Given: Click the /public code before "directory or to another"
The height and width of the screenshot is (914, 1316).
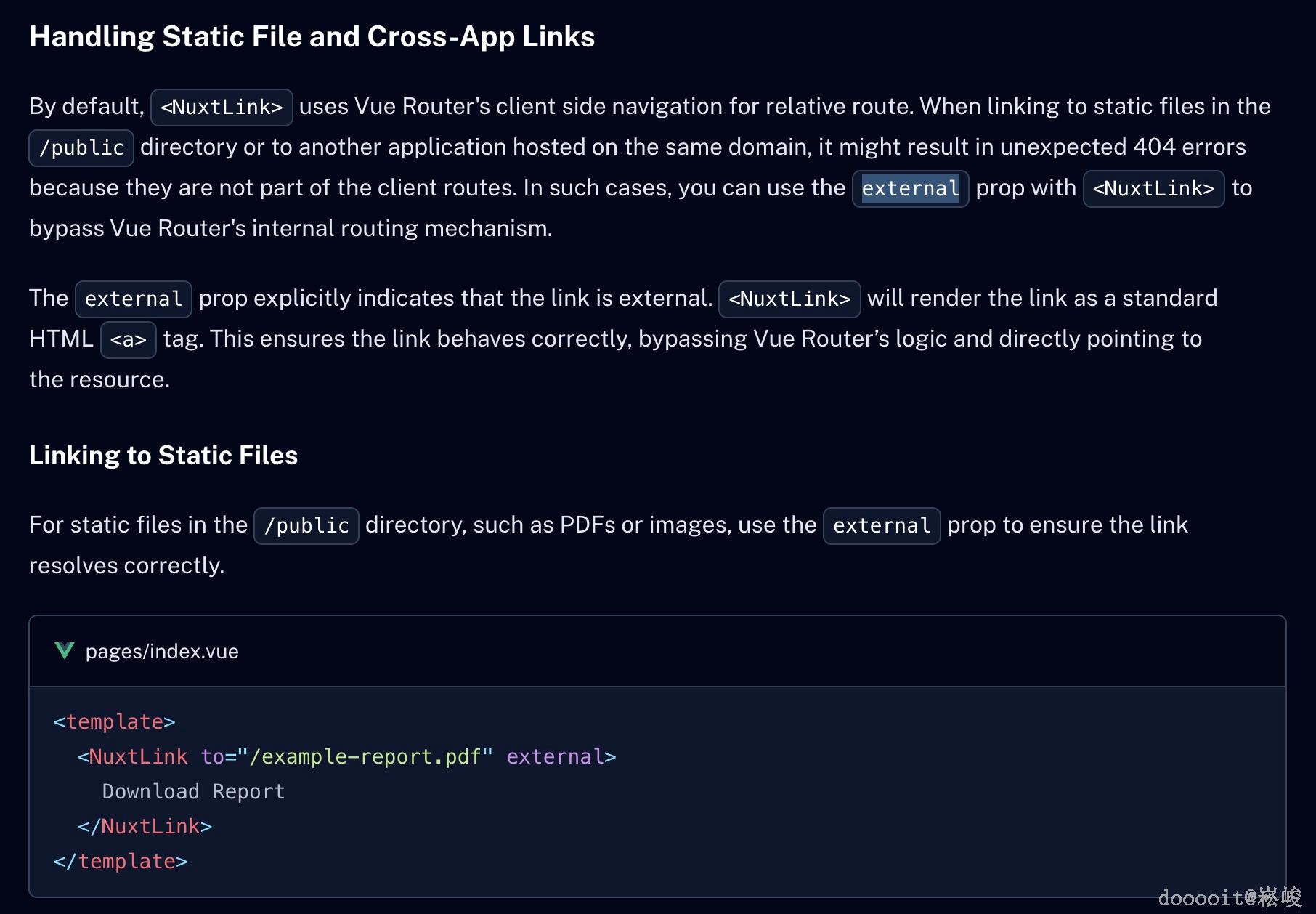Looking at the screenshot, I should tap(81, 148).
